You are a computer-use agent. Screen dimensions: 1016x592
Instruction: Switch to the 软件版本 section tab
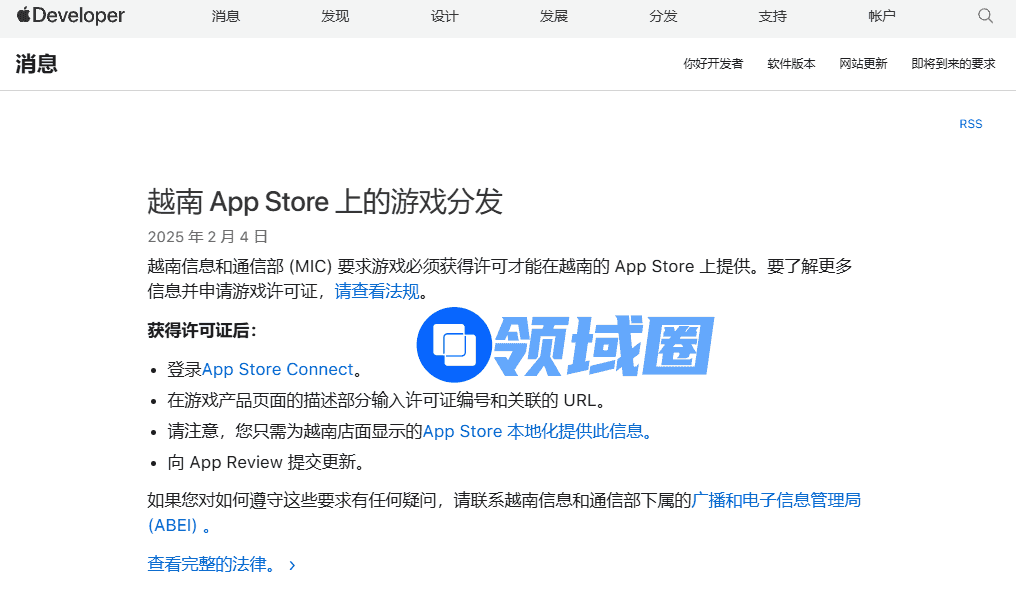click(791, 64)
